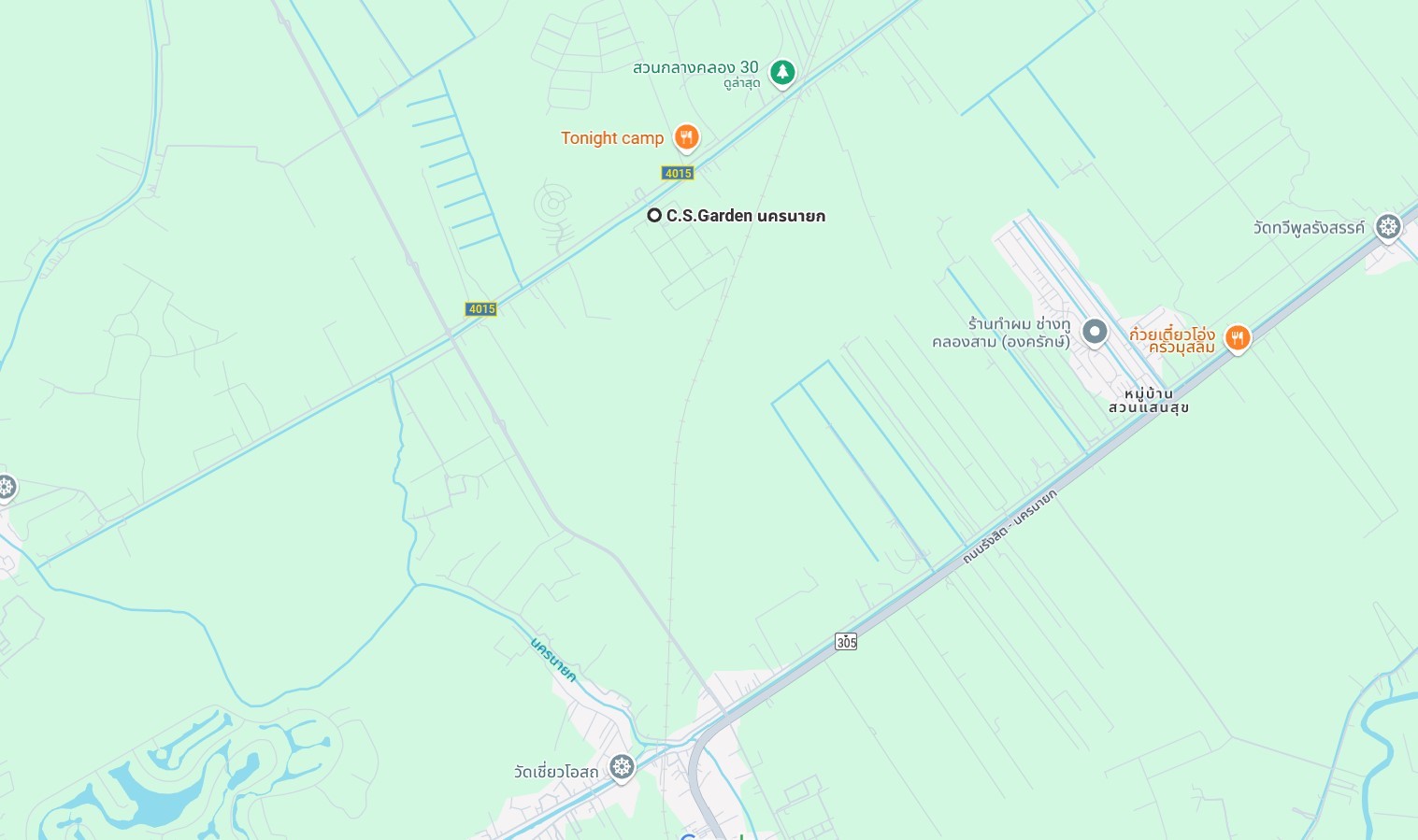Click the วัดทวีพูลรังสรรค์ temple icon
This screenshot has height=840, width=1418.
pos(1388,226)
